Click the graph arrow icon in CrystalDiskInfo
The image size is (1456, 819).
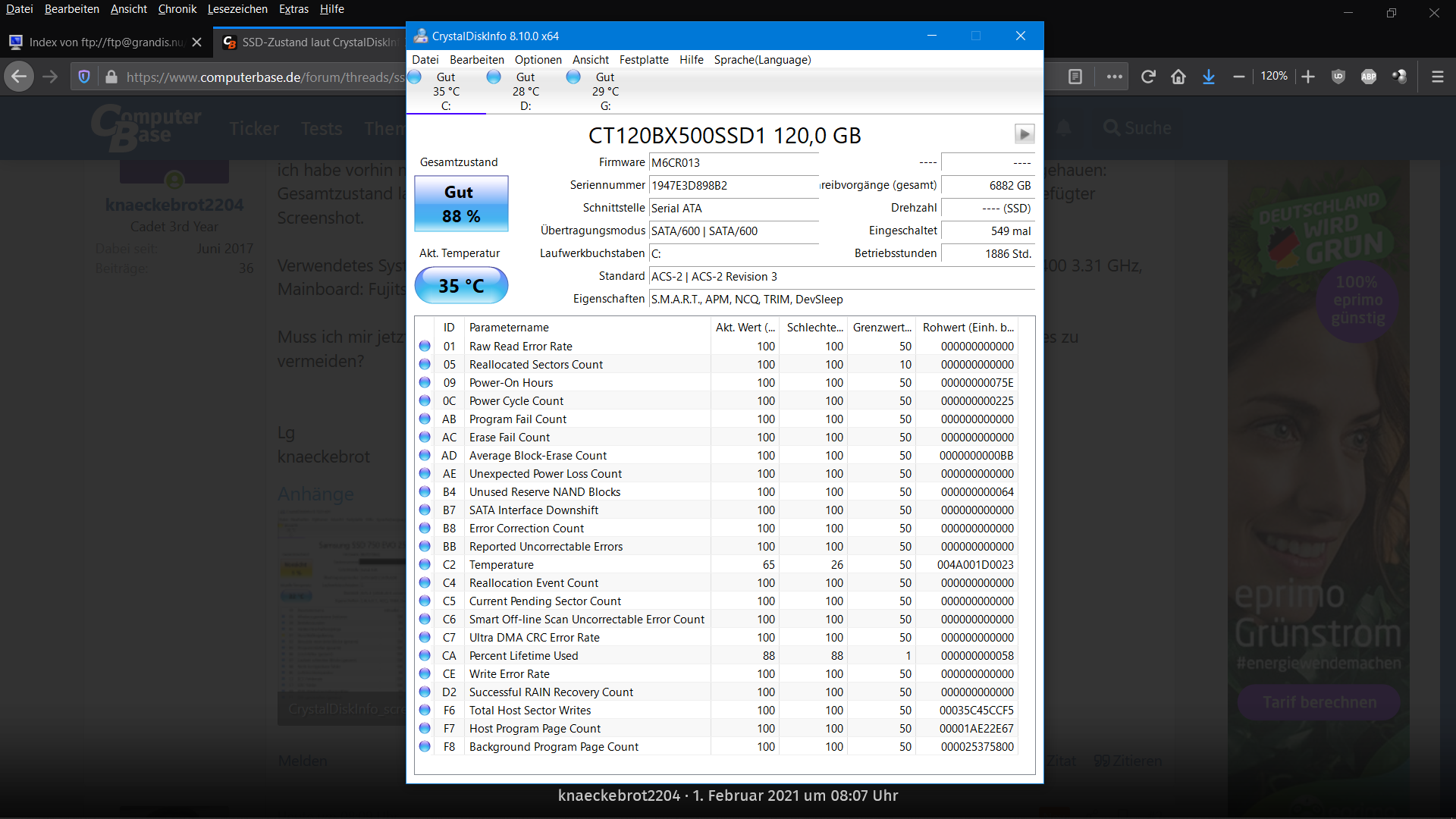pos(1024,134)
